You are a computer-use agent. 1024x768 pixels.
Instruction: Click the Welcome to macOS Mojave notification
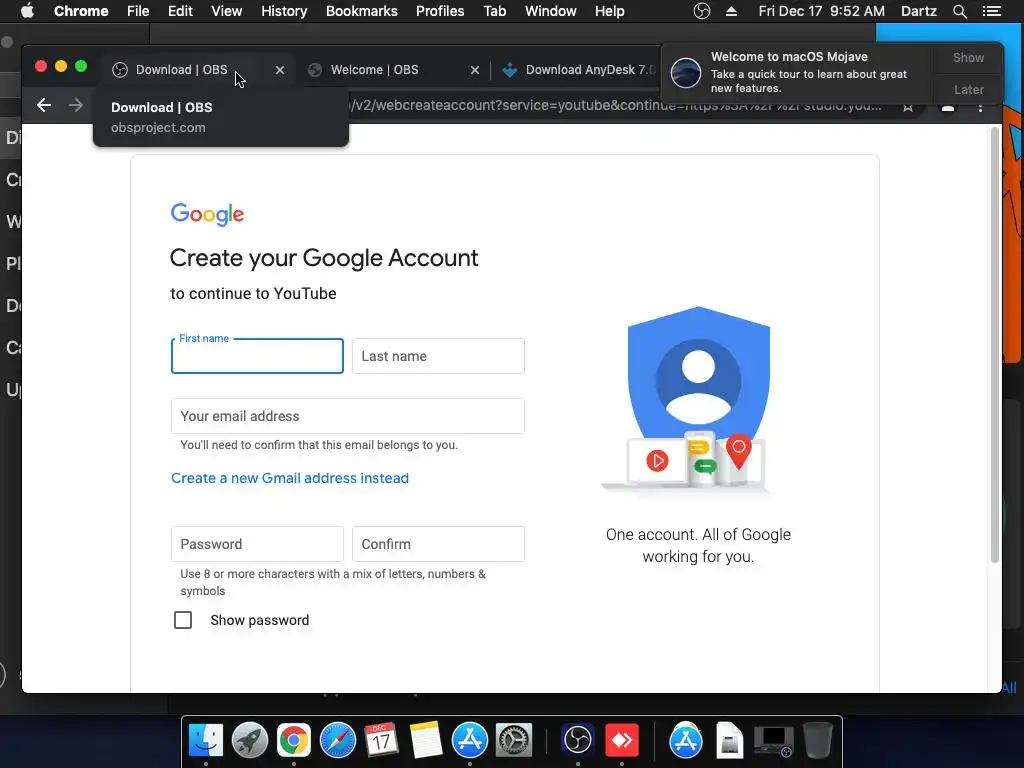pos(798,72)
